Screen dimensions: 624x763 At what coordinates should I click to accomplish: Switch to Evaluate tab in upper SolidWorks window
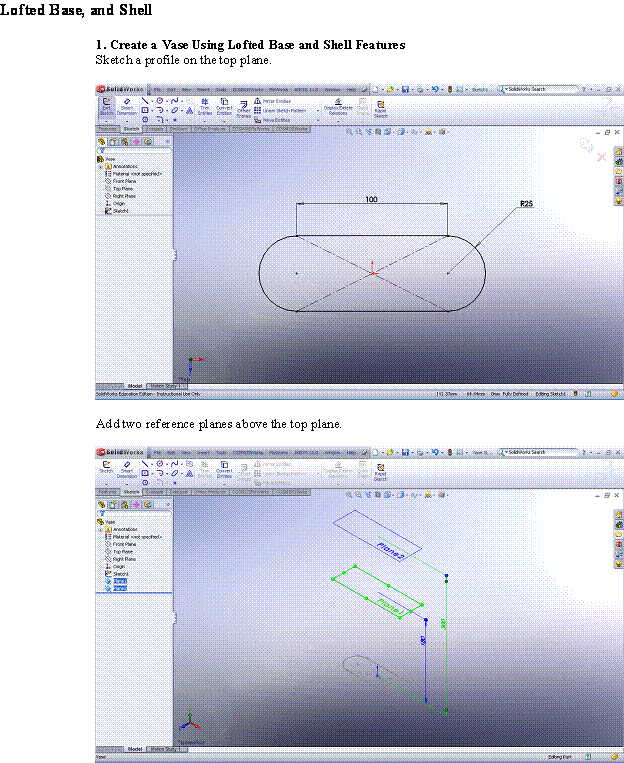155,129
